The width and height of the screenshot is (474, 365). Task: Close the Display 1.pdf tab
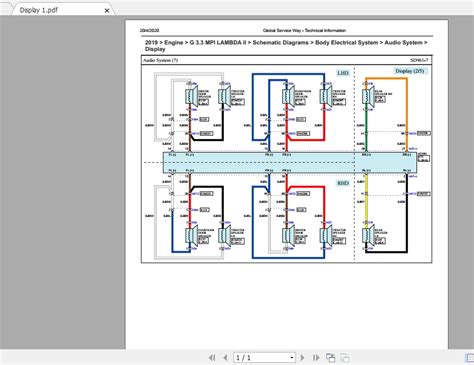pos(107,10)
